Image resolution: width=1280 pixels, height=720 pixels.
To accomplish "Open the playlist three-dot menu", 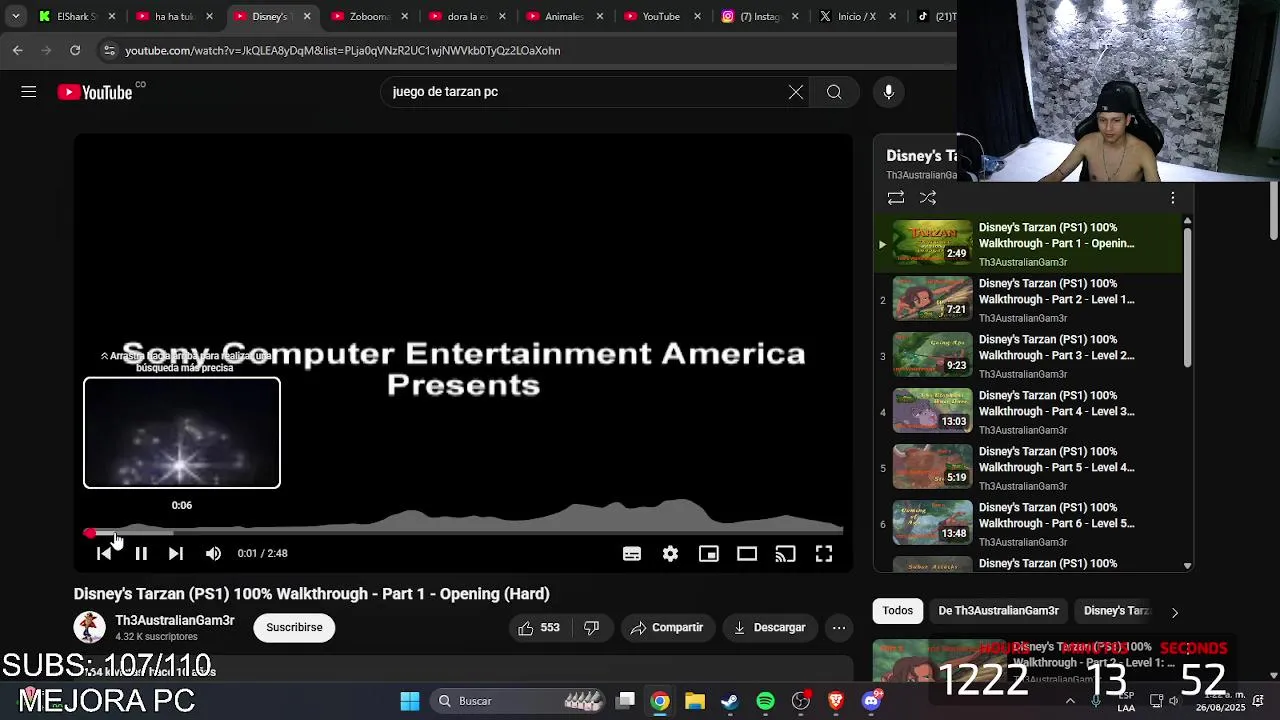I will 1173,198.
